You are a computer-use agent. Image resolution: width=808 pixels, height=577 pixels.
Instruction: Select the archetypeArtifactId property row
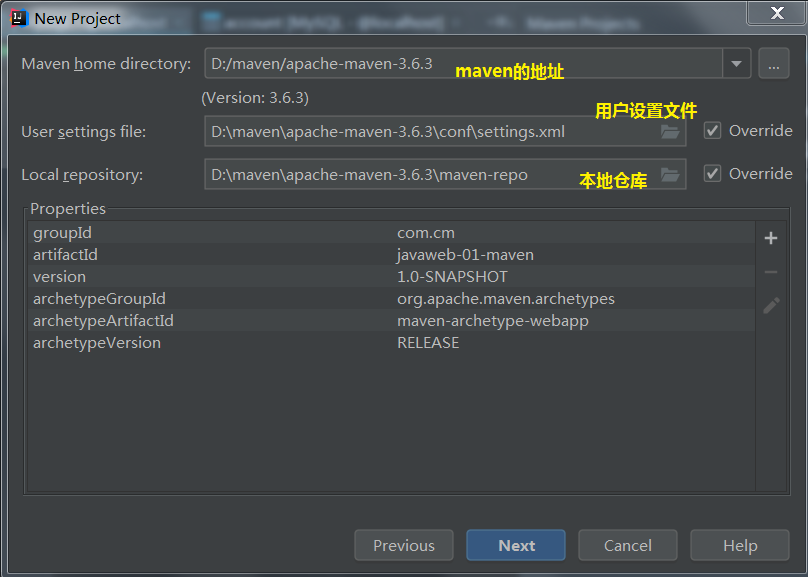(392, 320)
